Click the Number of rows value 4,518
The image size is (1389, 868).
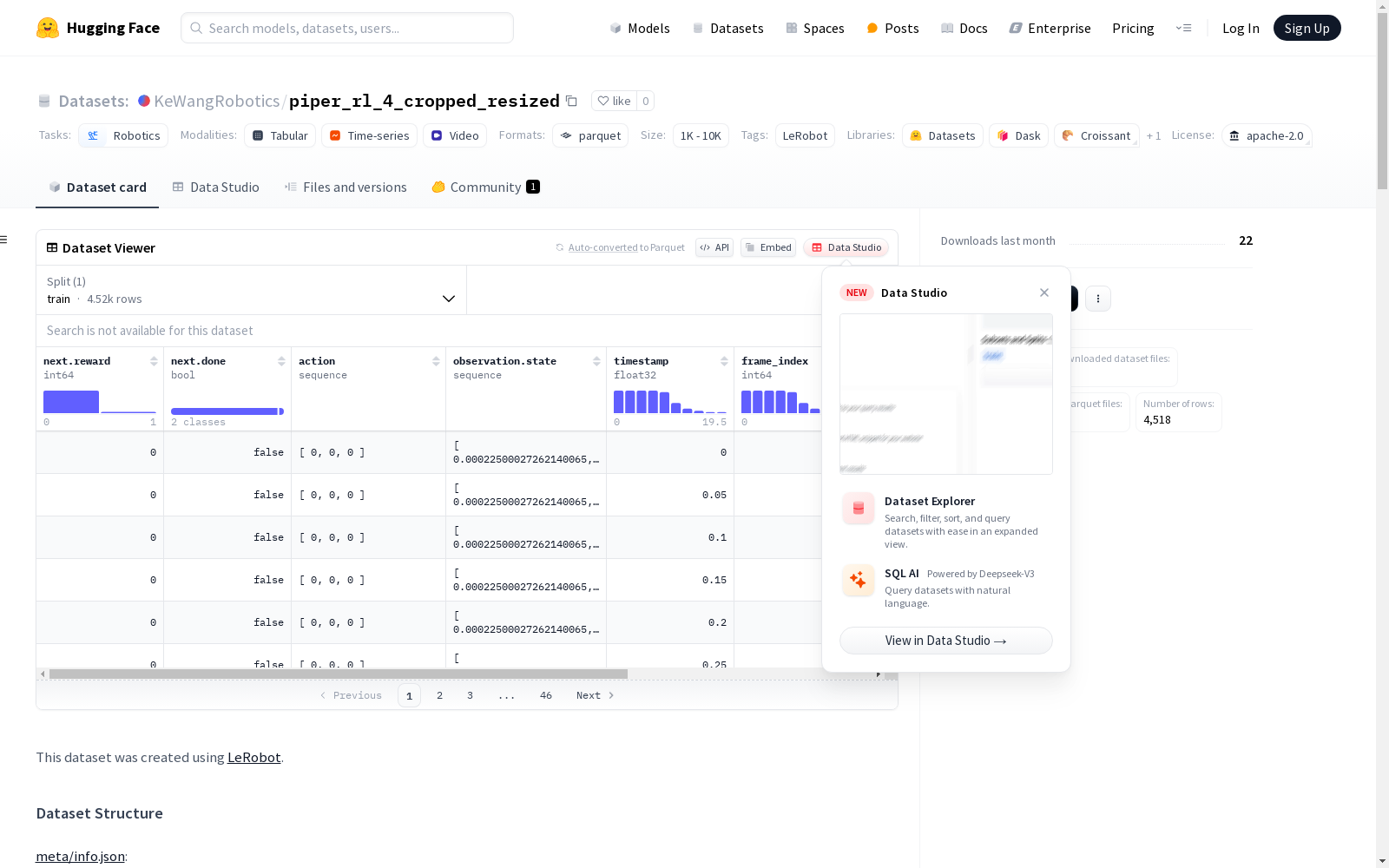tap(1157, 420)
